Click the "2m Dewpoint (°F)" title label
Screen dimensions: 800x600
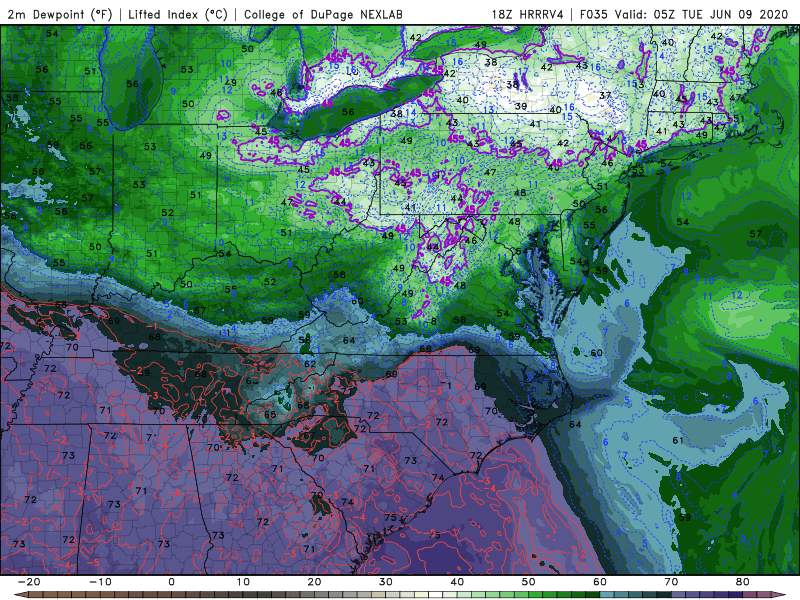60,14
